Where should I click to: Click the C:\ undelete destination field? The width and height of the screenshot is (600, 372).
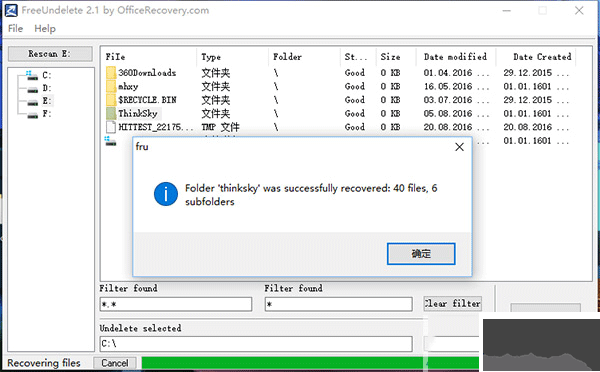coord(256,344)
